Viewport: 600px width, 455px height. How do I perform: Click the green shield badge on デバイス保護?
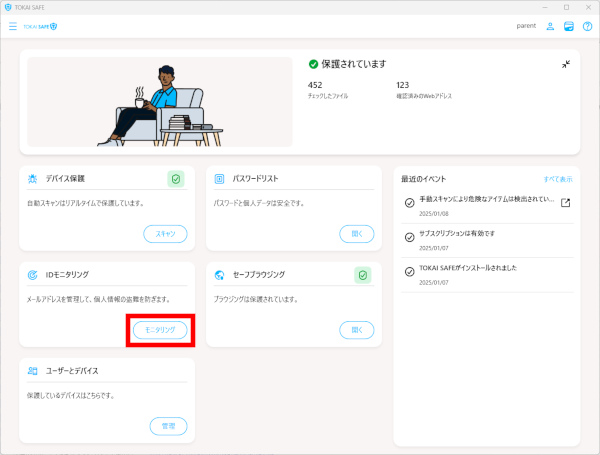[x=176, y=179]
